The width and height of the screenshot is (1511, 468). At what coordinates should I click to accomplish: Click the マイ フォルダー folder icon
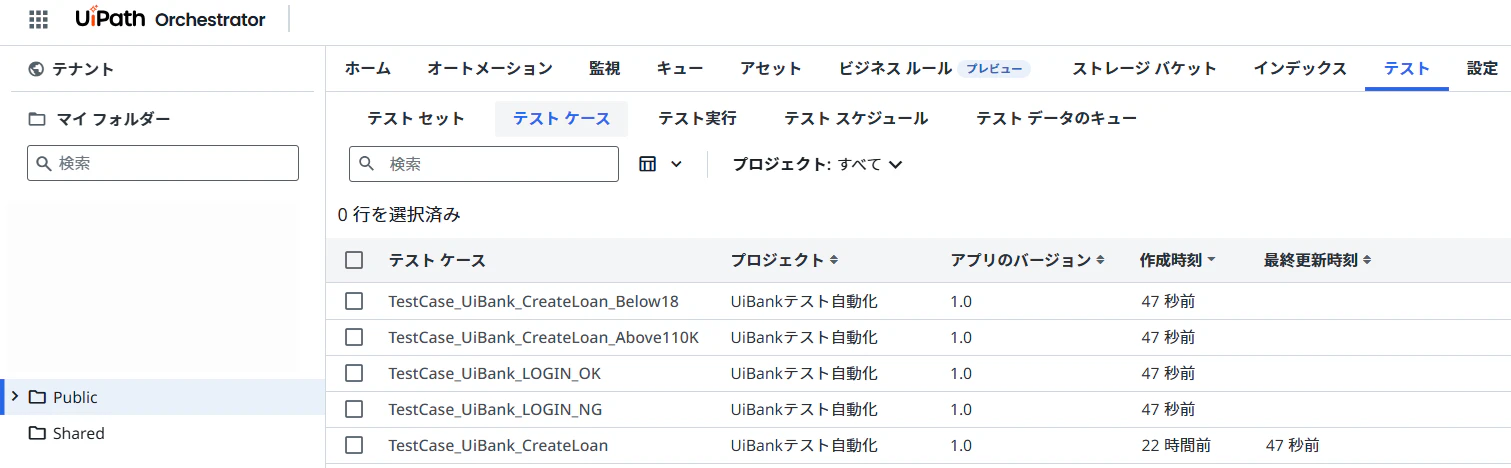[x=37, y=119]
